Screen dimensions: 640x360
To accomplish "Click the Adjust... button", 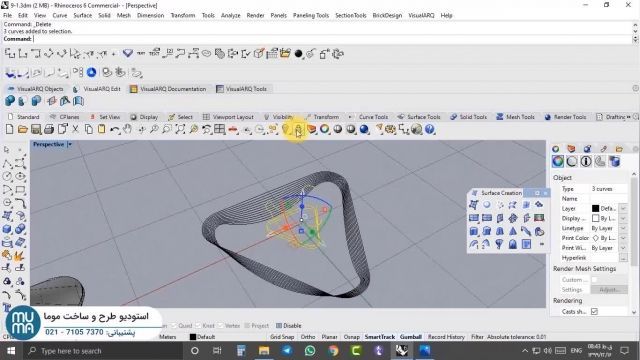I will point(609,290).
